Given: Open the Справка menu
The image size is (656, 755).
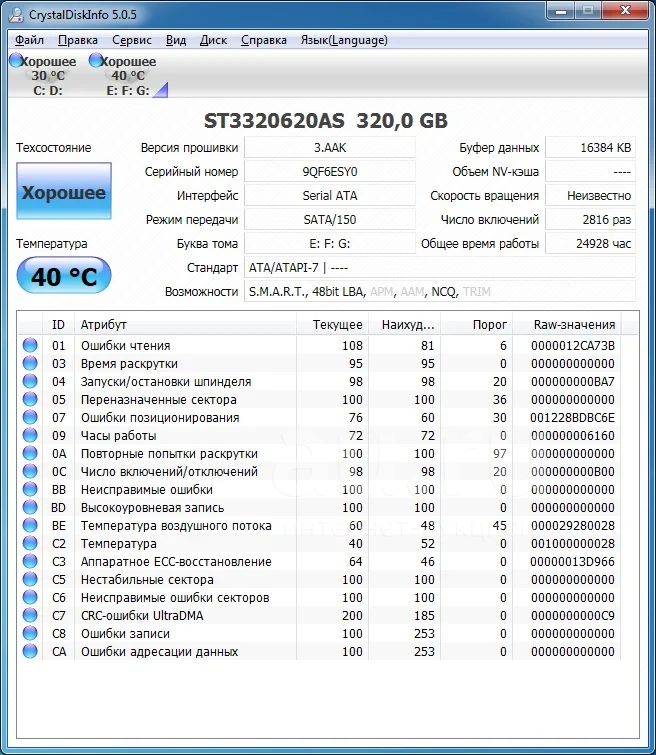Looking at the screenshot, I should coord(263,40).
